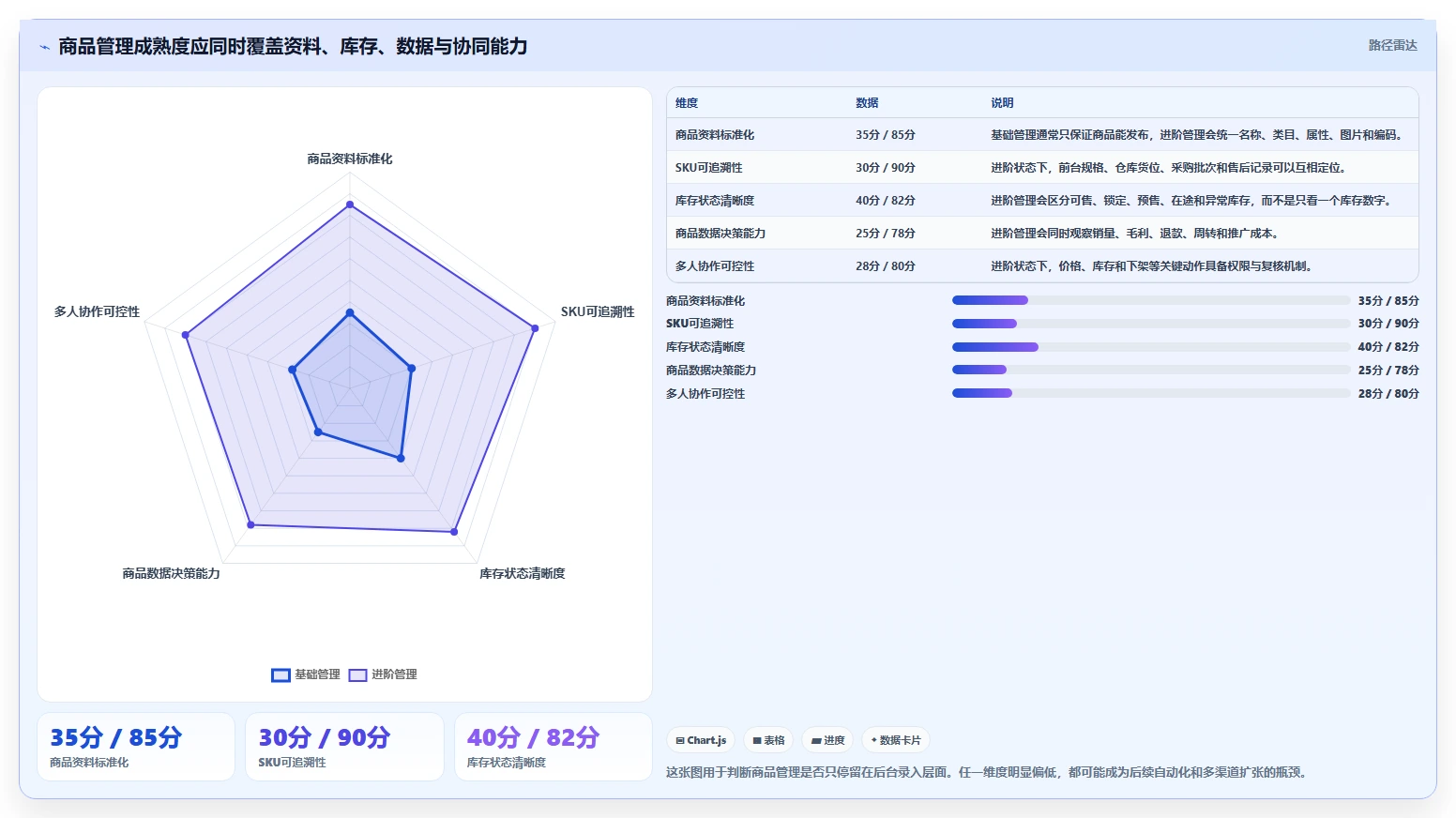Toggle the 进阶管理 legend item
The width and height of the screenshot is (1456, 818).
click(x=383, y=674)
